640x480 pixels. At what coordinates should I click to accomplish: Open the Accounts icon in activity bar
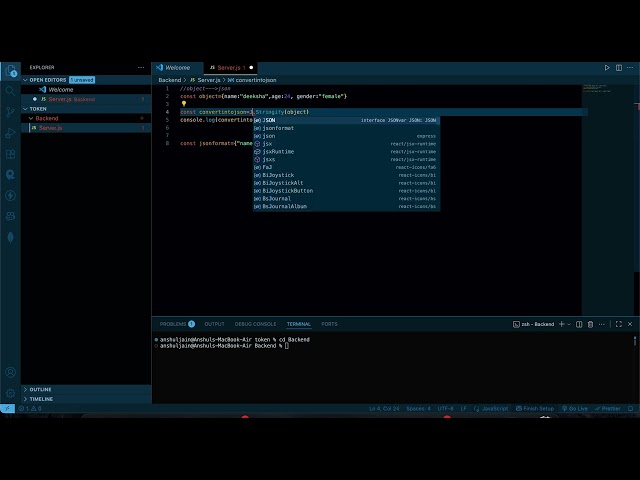tap(10, 372)
